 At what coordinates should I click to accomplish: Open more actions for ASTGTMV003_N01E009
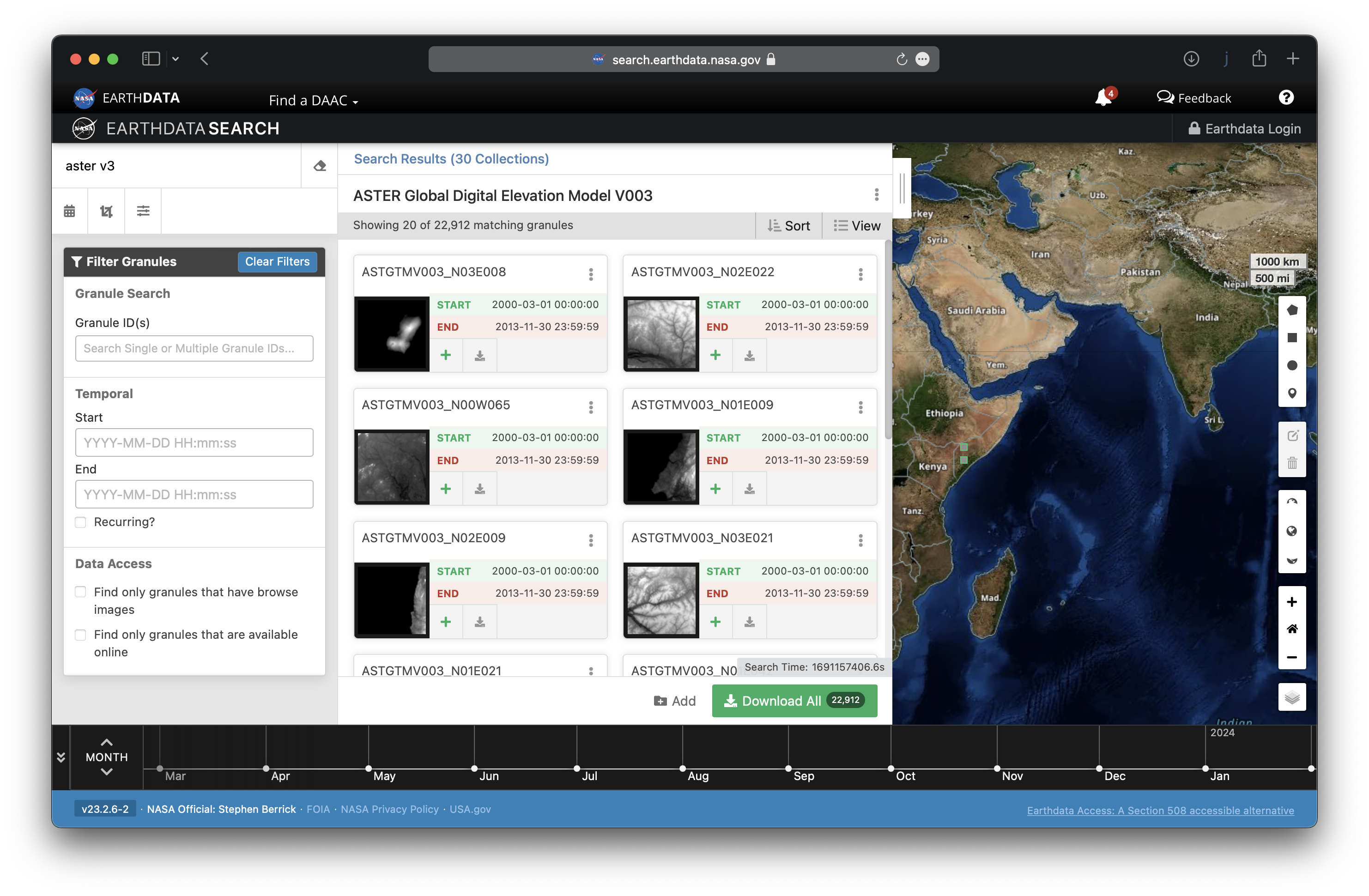[860, 408]
